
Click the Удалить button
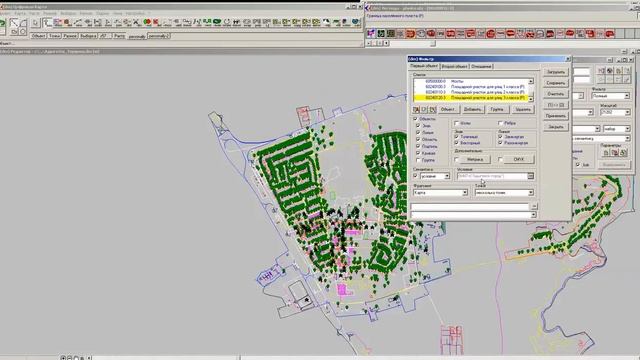(522, 109)
